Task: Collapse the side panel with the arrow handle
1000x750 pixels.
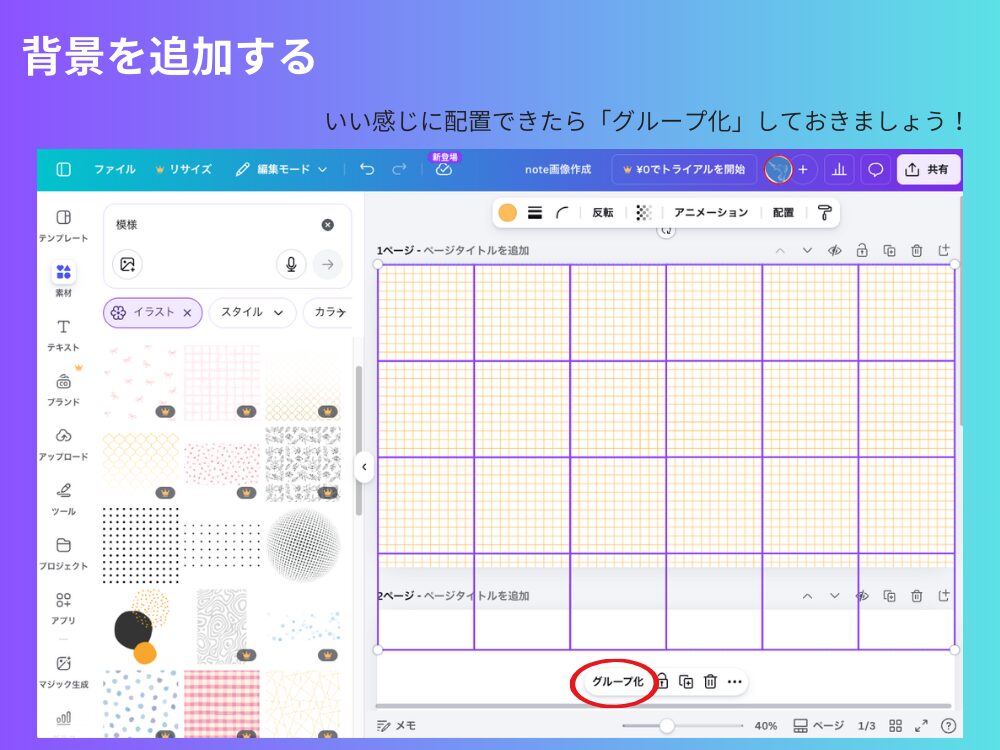Action: click(x=364, y=467)
